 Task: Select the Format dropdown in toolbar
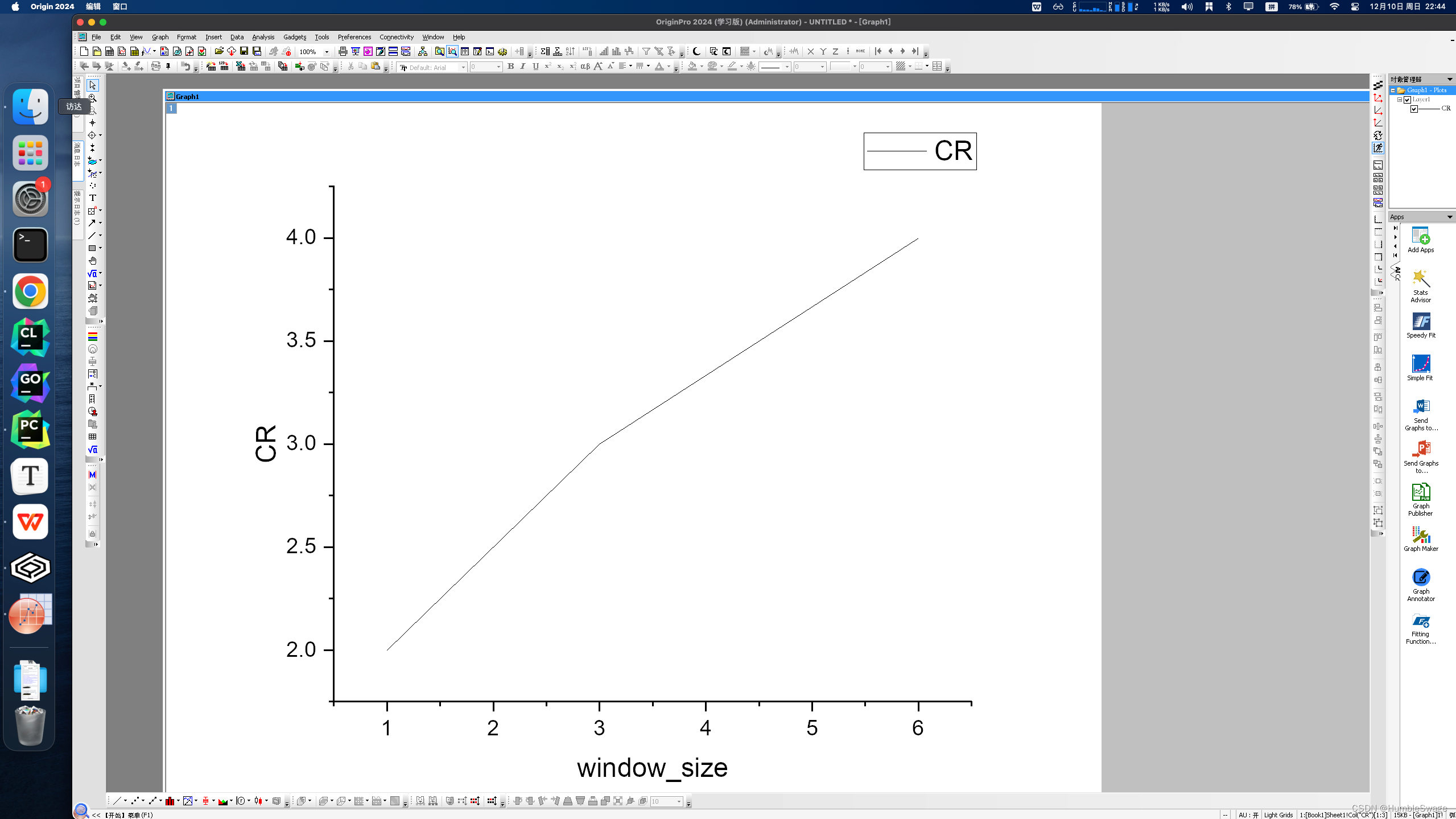pyautogui.click(x=186, y=37)
